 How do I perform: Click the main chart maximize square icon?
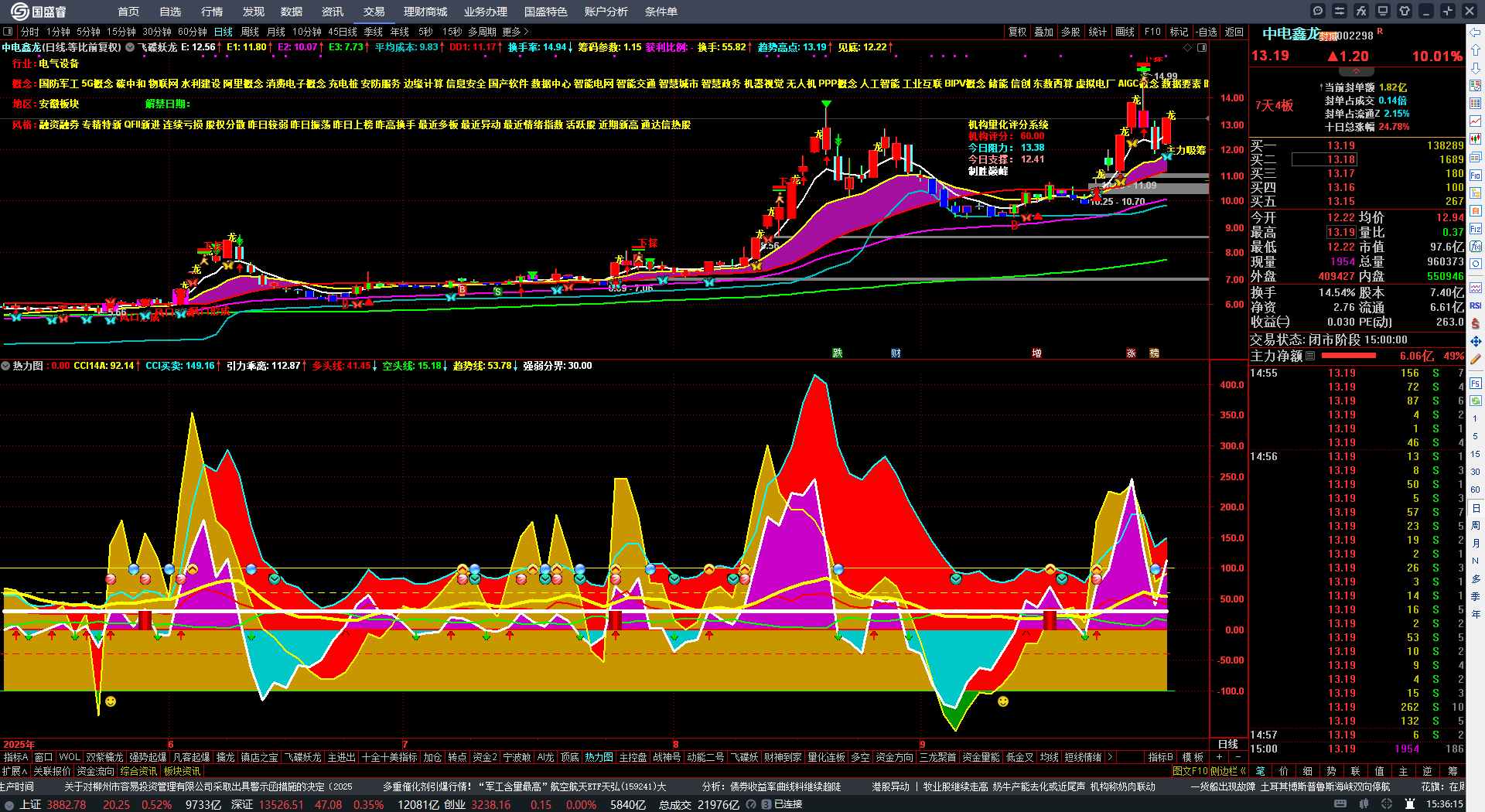point(1202,47)
